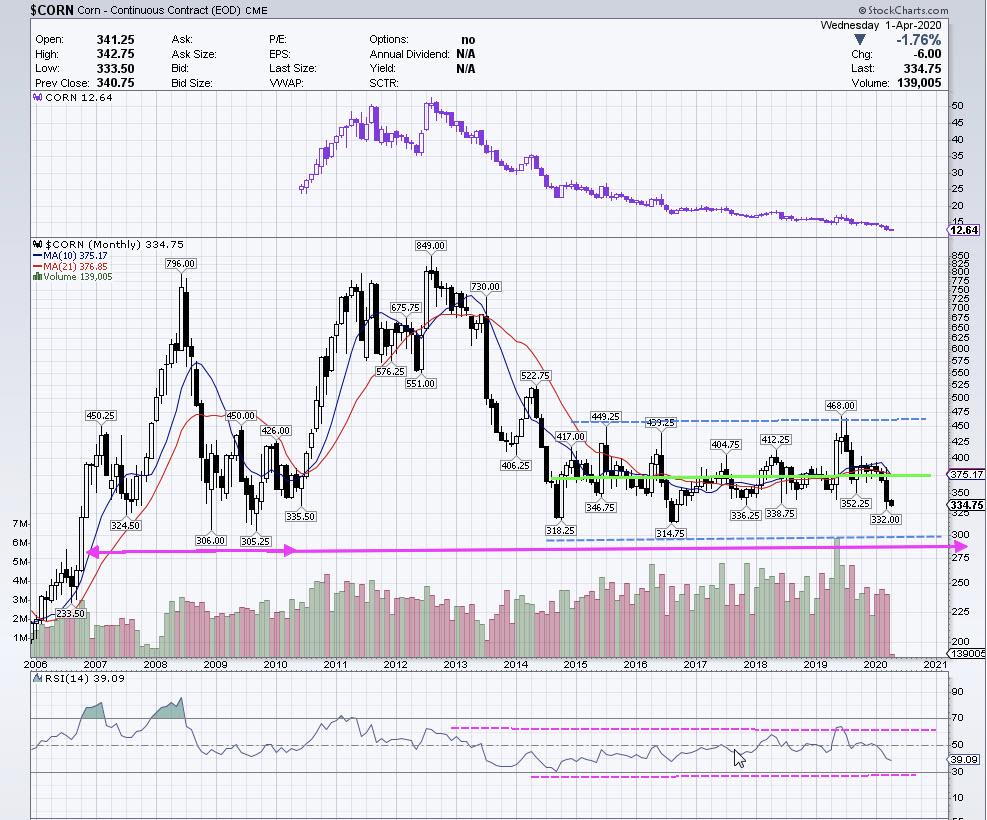Click the 334.75 current price tag on axis
The image size is (987, 820).
coord(965,505)
